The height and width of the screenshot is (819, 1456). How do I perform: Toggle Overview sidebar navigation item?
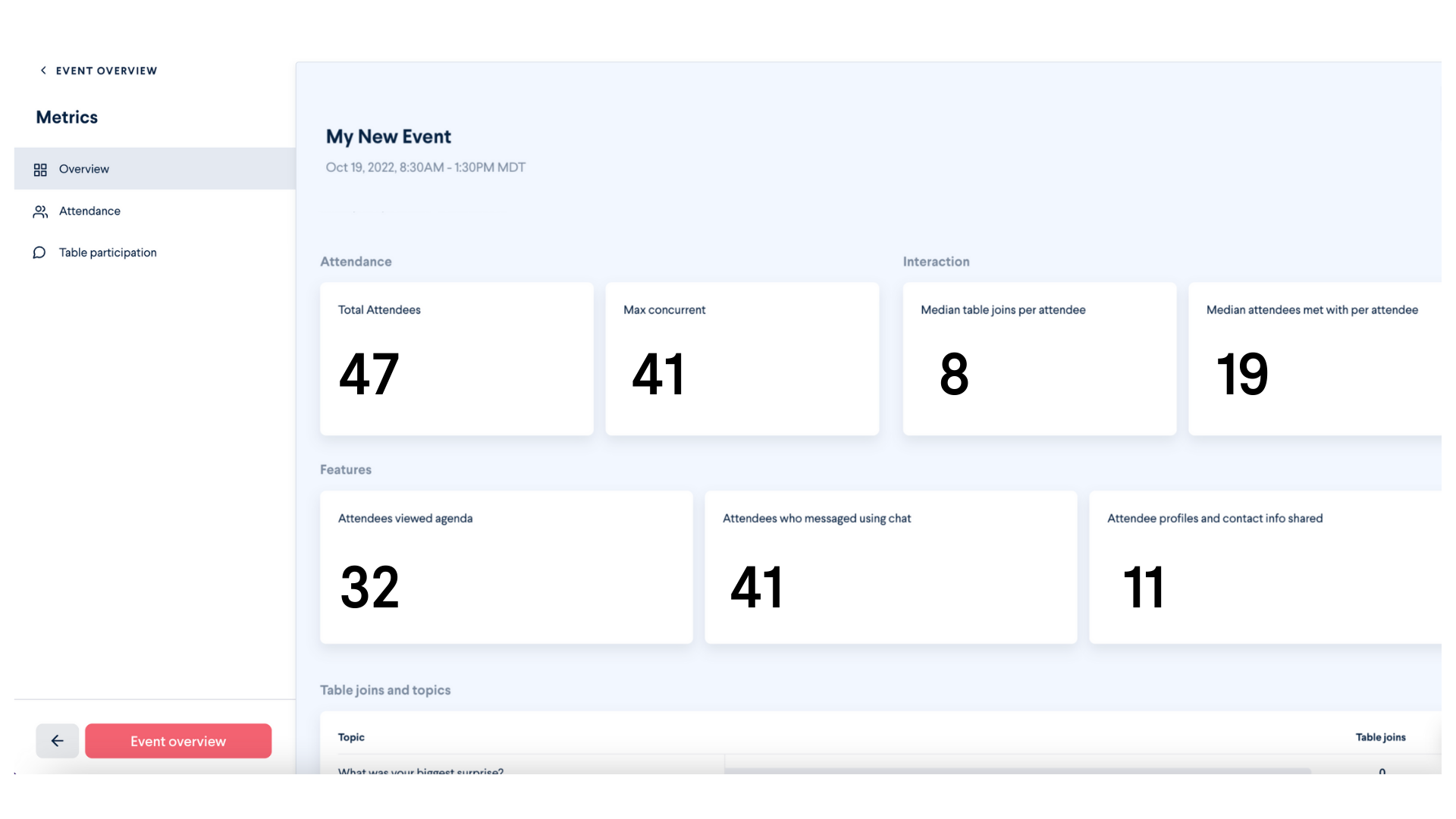[x=154, y=168]
